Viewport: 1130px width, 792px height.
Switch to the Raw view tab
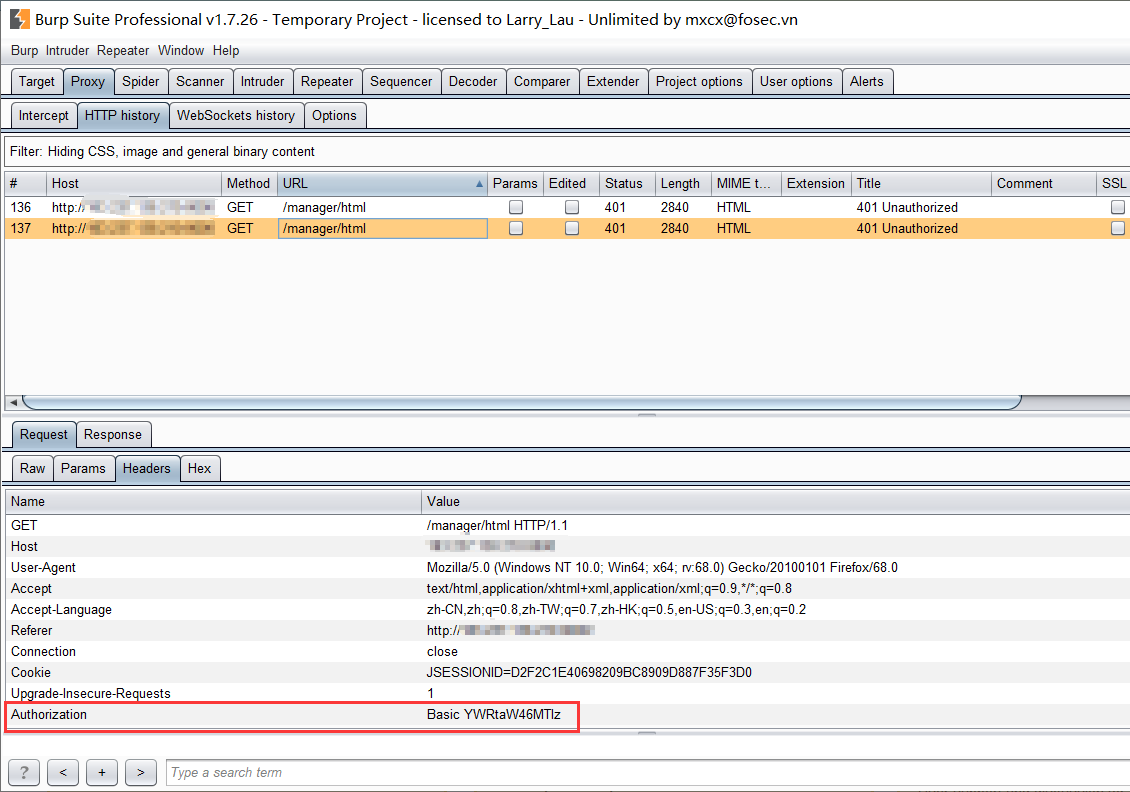tap(32, 468)
